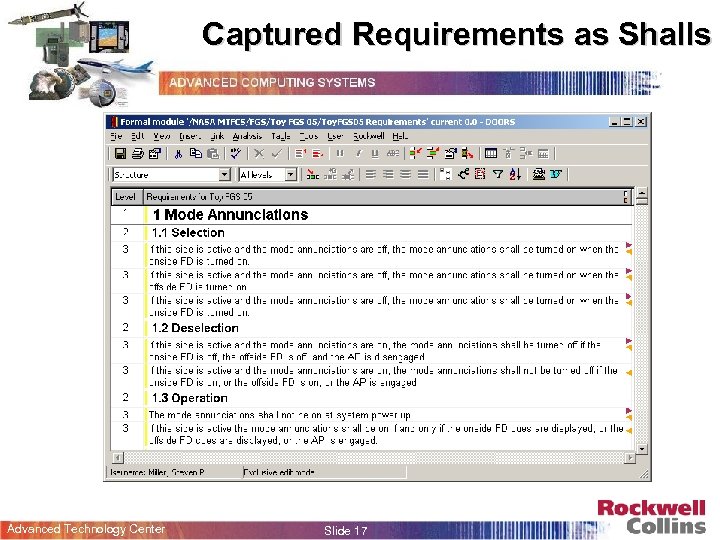Click the Paste clipboard icon

(213, 153)
